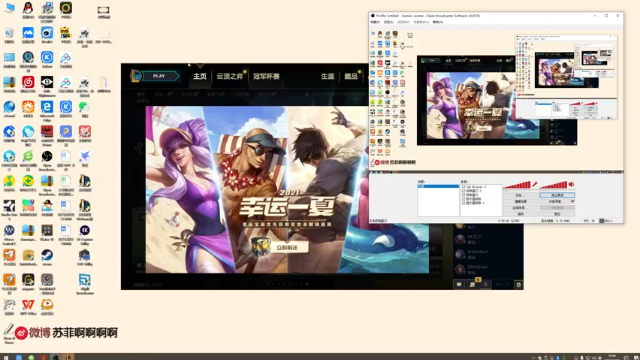Click the 立即前往 banner button
Viewport: 640px width, 360px height.
pyautogui.click(x=287, y=247)
